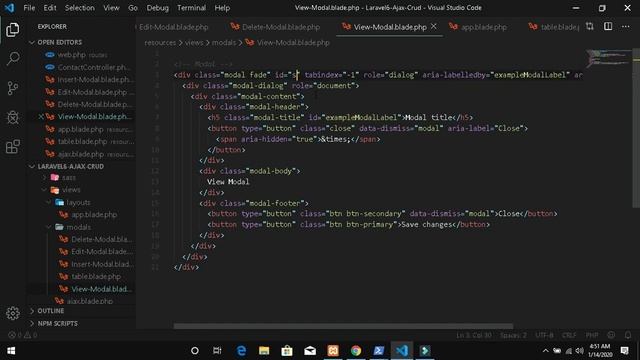
Task: Expand the NPM Scripts section
Action: [x=57, y=323]
